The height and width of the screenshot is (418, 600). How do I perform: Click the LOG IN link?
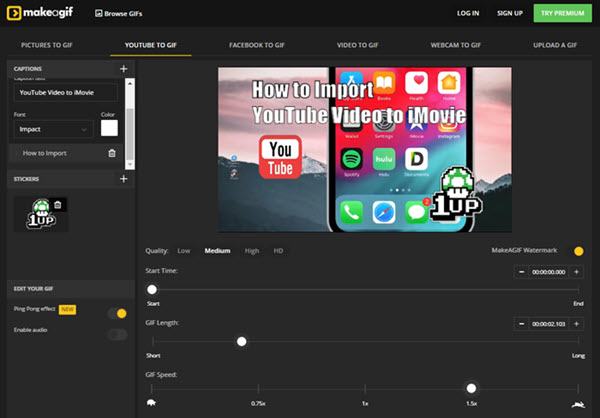(x=468, y=13)
